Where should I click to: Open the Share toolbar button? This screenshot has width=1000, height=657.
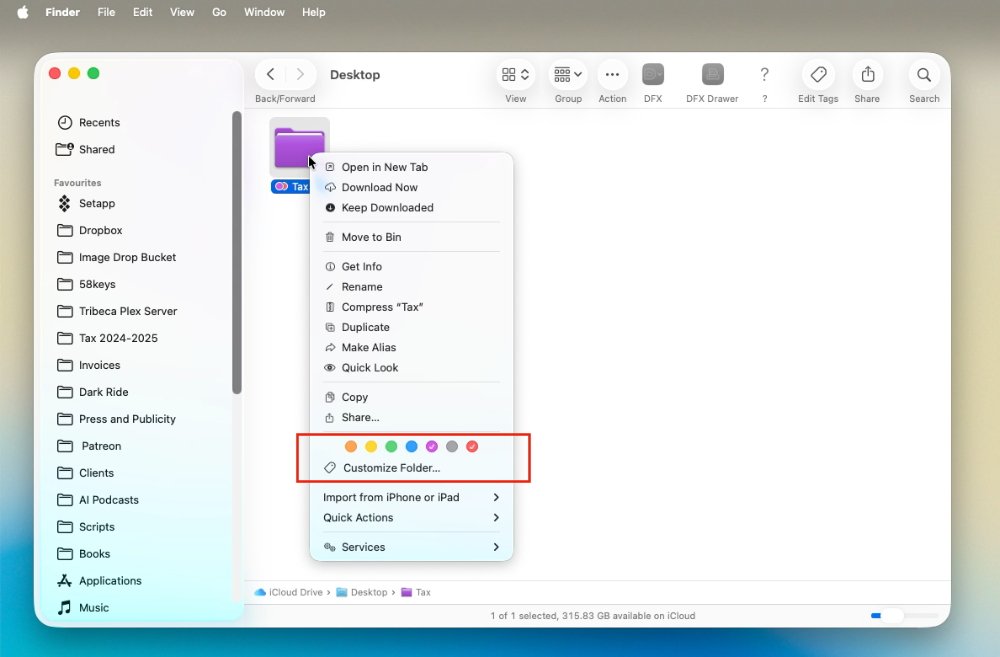click(867, 75)
